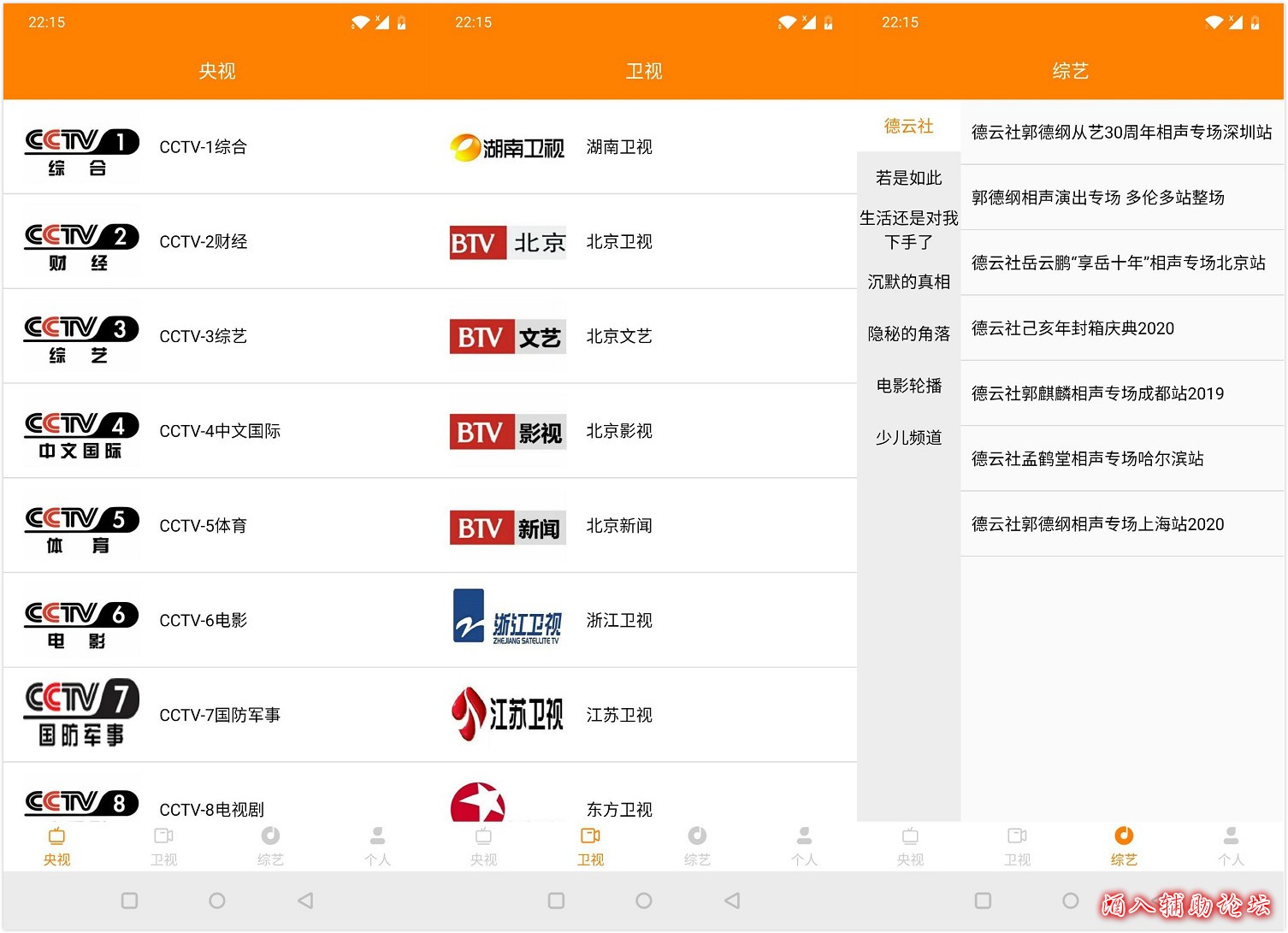
Task: Play 德云社孟鹤堂相声专场哈尔滨站
Action: click(x=1122, y=458)
